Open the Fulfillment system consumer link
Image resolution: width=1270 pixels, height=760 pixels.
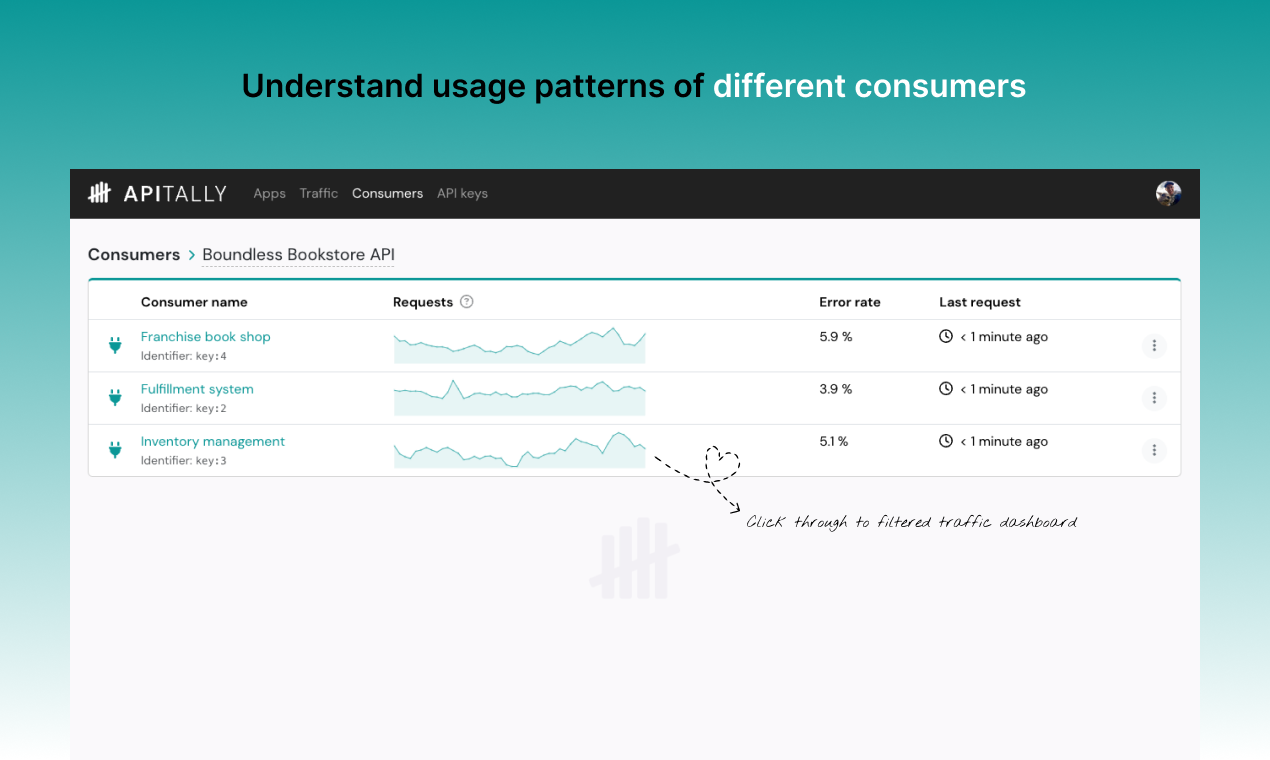[197, 389]
